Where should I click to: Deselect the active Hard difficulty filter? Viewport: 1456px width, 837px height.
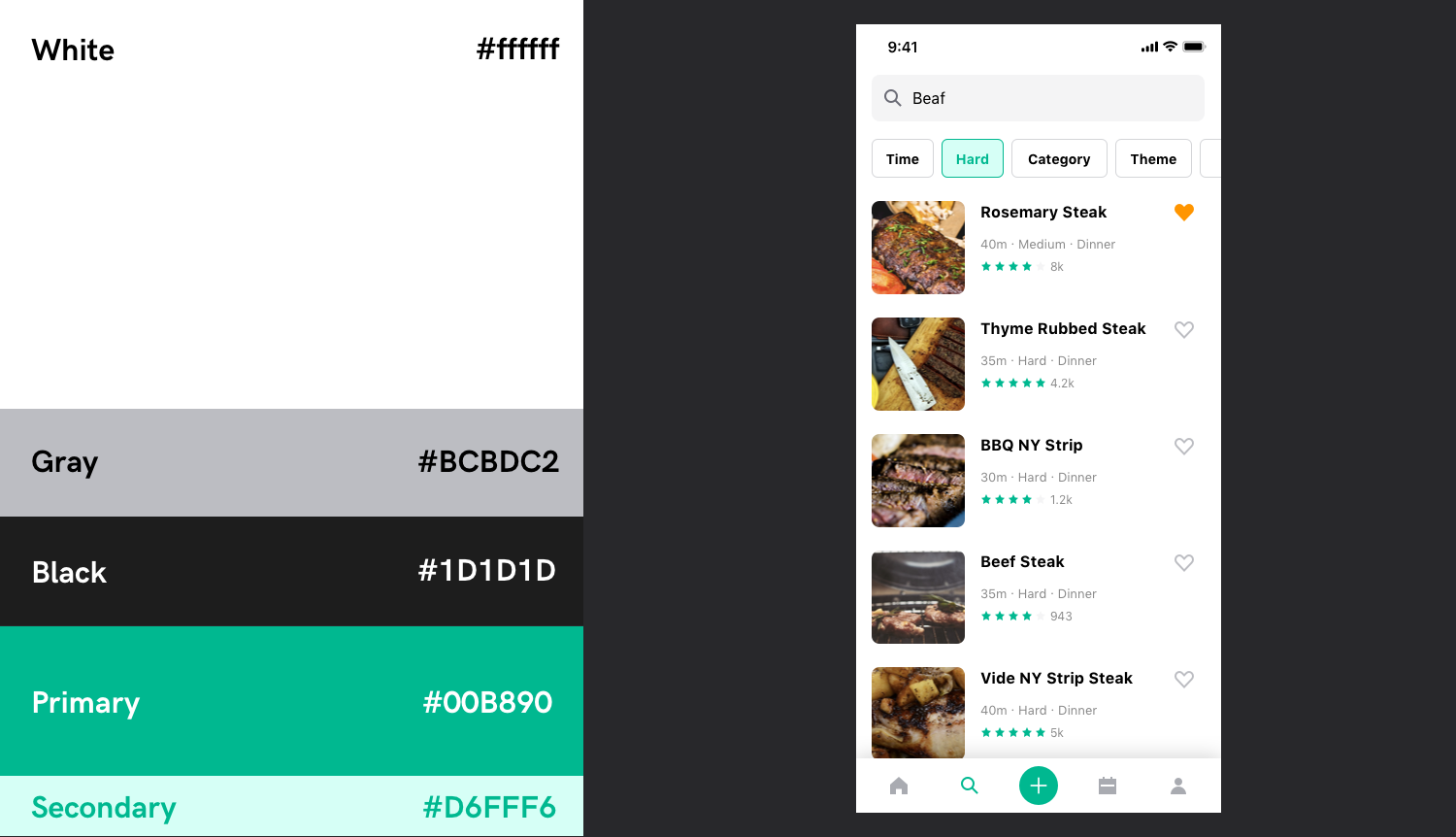pos(973,158)
